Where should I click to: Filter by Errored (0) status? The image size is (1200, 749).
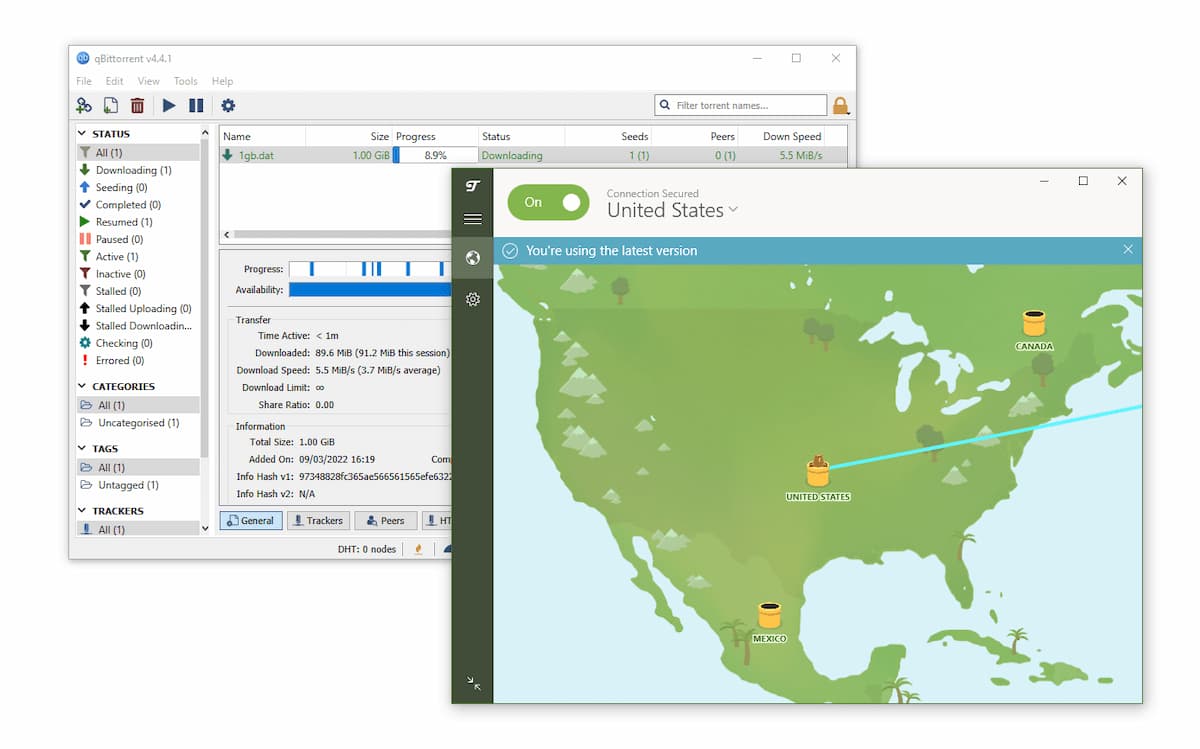coord(138,361)
